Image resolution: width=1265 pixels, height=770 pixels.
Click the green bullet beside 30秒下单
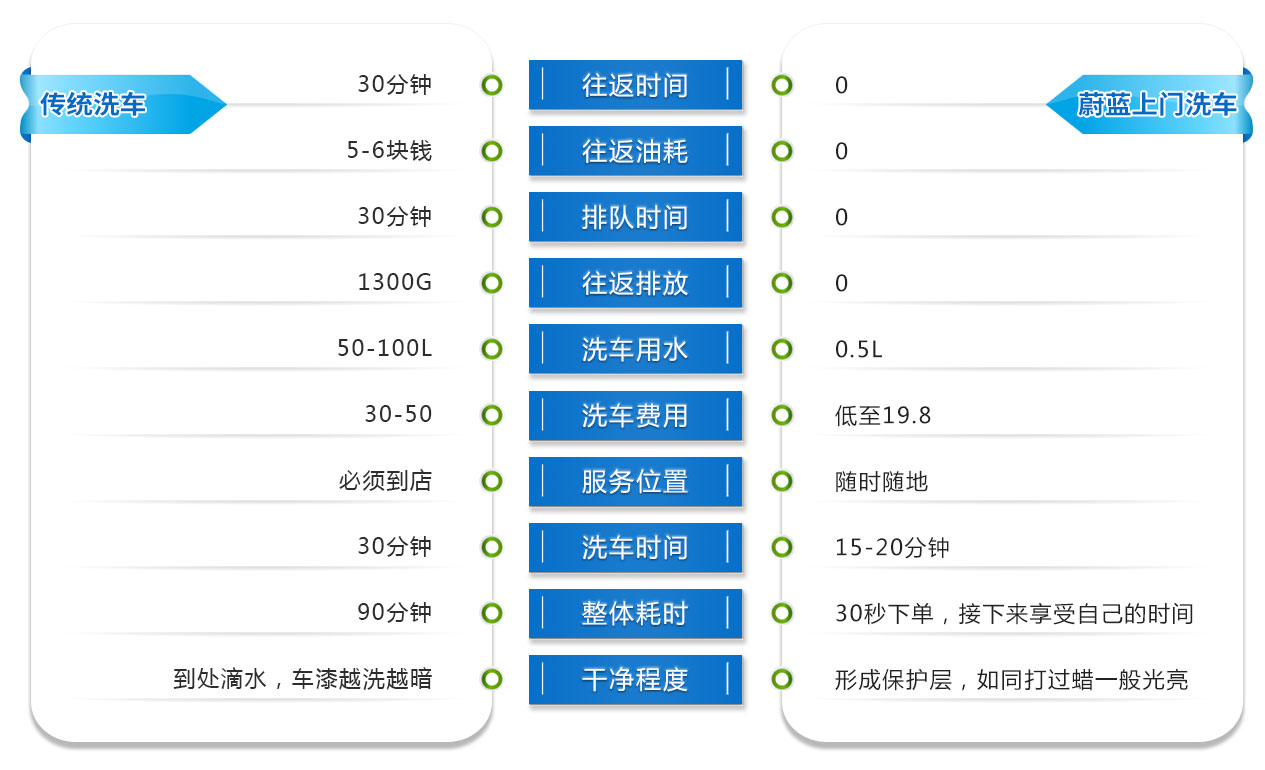click(782, 613)
